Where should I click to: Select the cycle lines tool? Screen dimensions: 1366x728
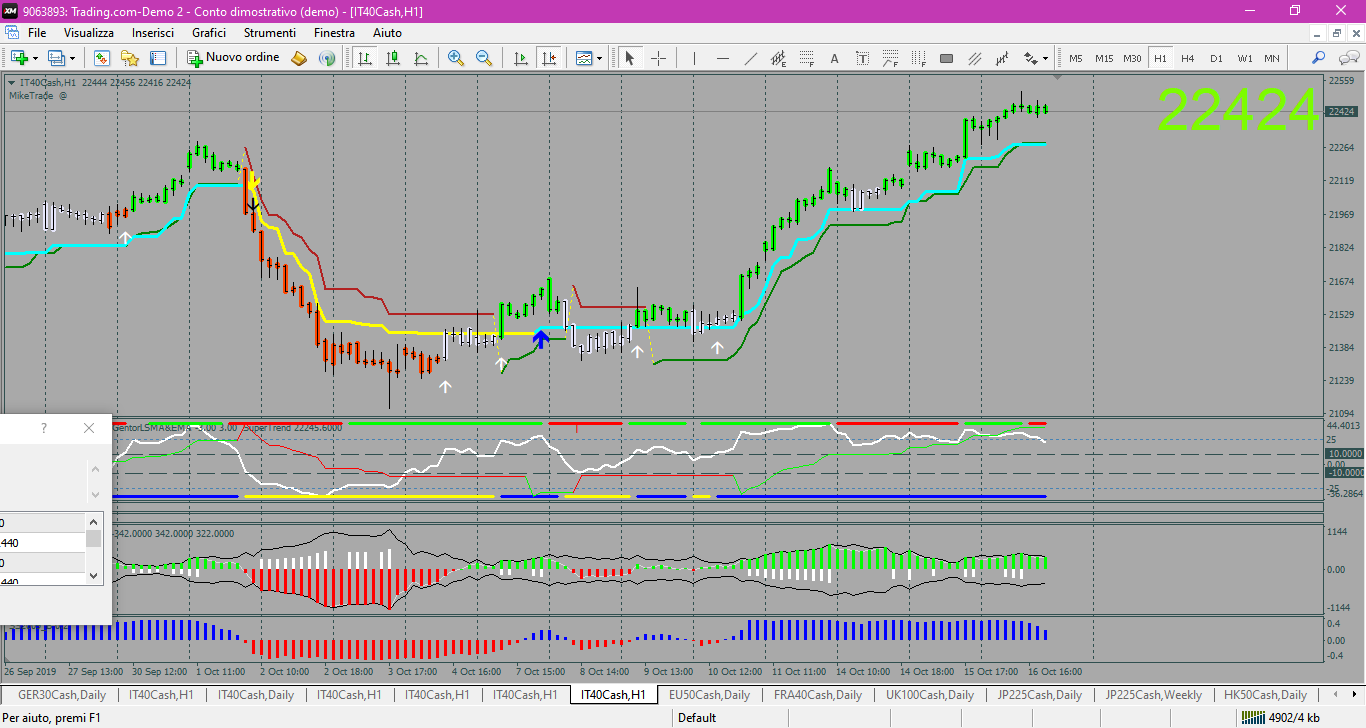pos(1002,58)
